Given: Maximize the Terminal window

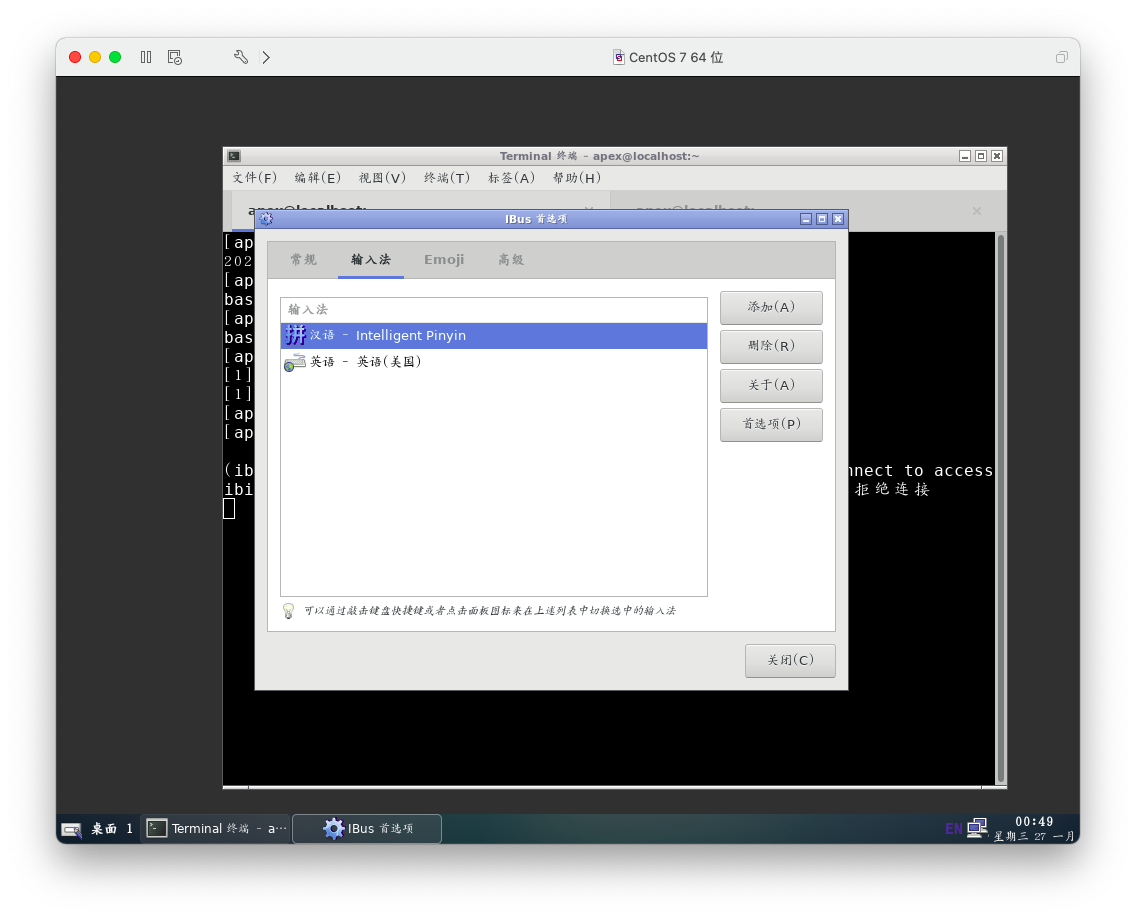Looking at the screenshot, I should [980, 156].
